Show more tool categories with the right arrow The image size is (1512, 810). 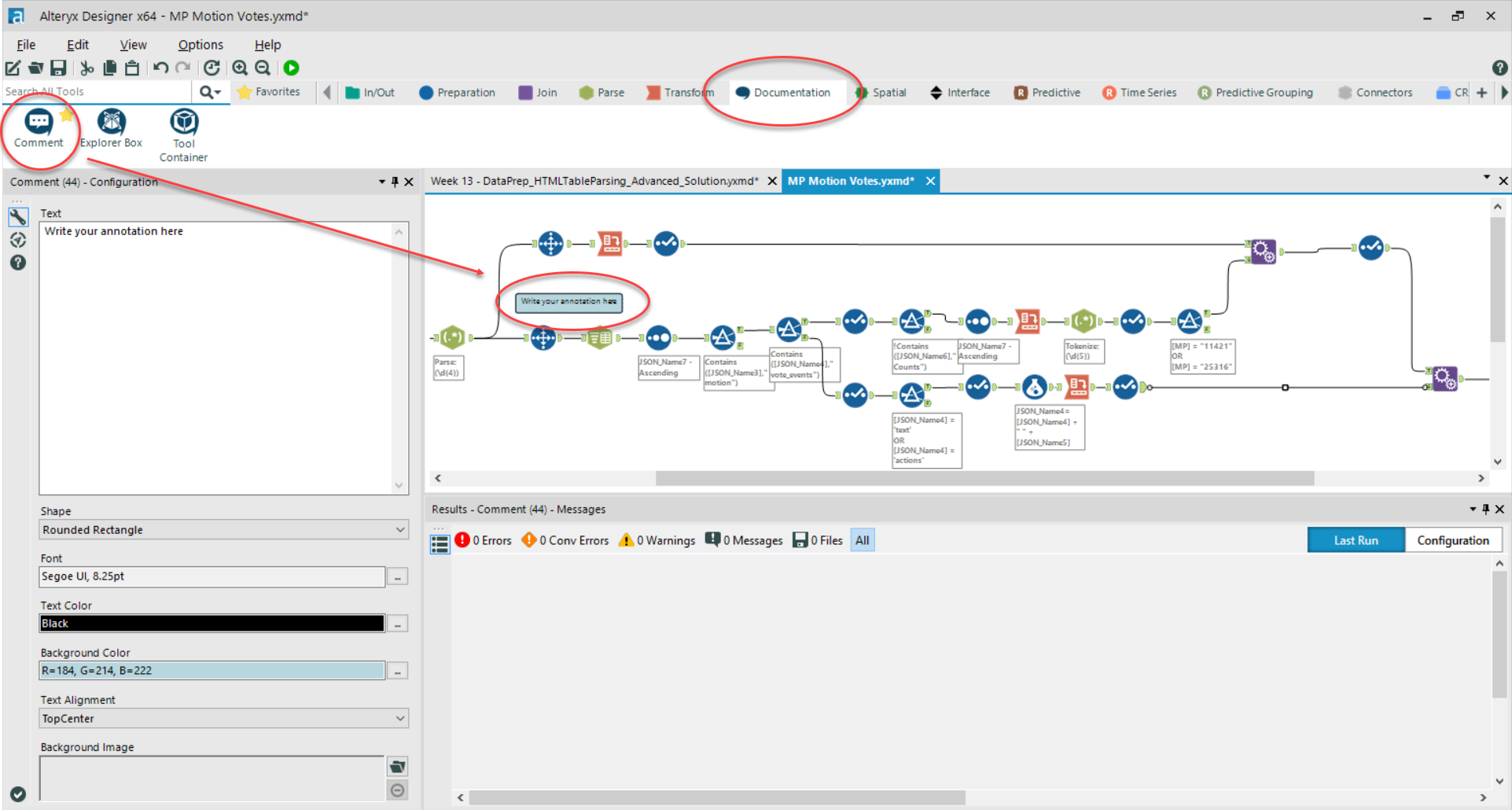[x=1504, y=92]
